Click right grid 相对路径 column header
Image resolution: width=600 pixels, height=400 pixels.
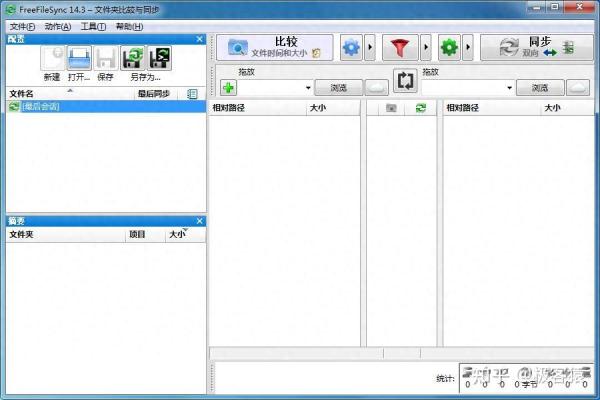pos(492,108)
